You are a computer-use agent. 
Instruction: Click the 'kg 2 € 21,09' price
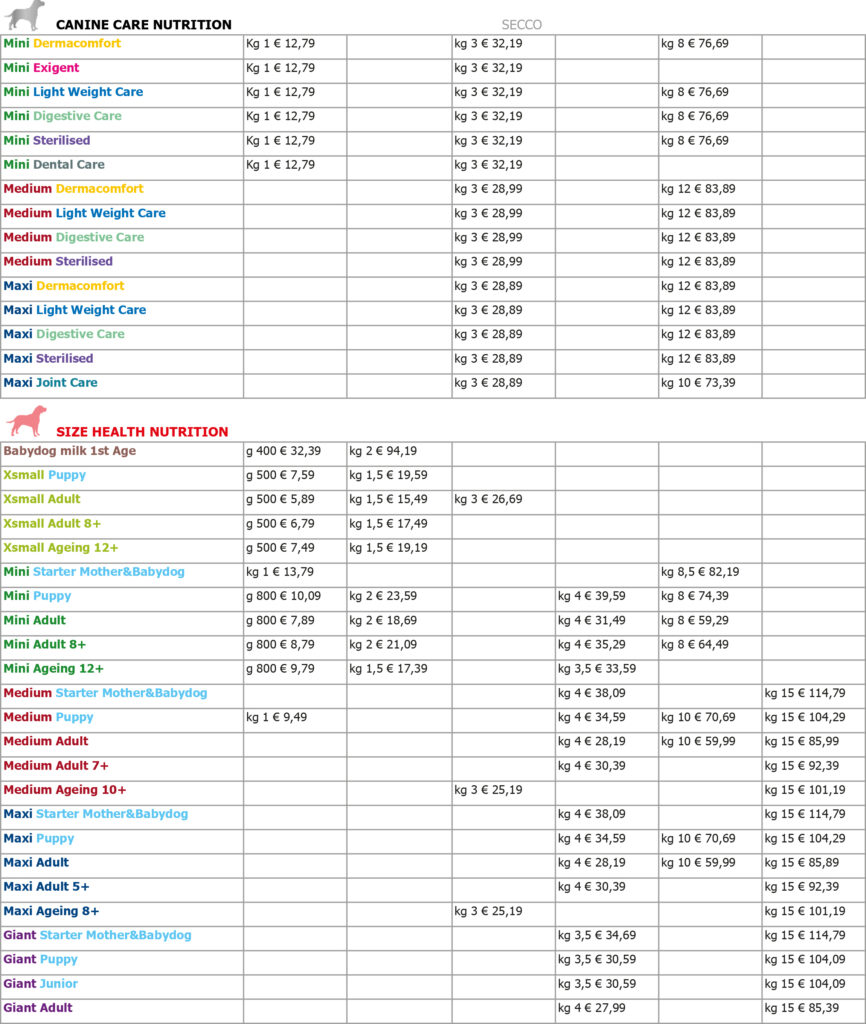[383, 645]
